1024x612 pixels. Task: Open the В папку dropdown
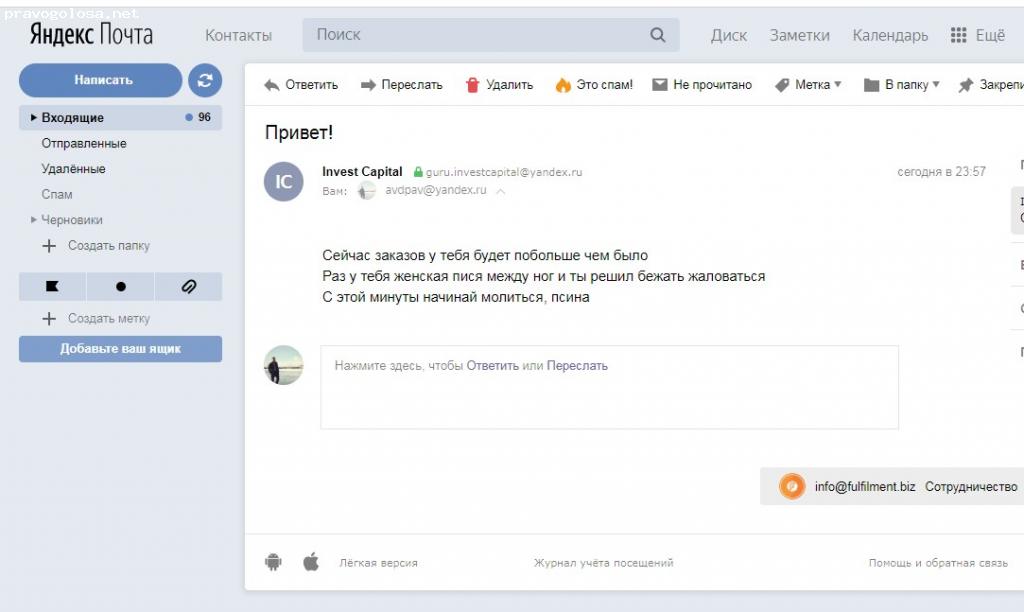click(902, 85)
